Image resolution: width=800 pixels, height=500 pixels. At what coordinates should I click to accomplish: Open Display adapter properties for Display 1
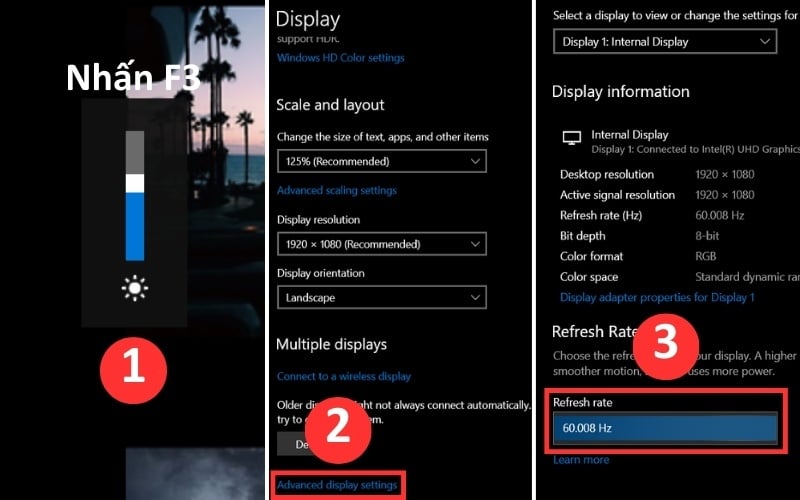pos(656,297)
